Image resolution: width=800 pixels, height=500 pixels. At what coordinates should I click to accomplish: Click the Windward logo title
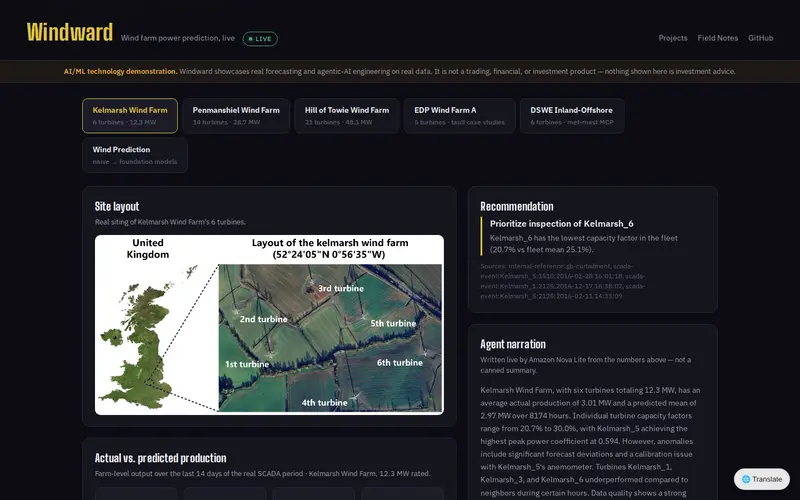[x=70, y=32]
